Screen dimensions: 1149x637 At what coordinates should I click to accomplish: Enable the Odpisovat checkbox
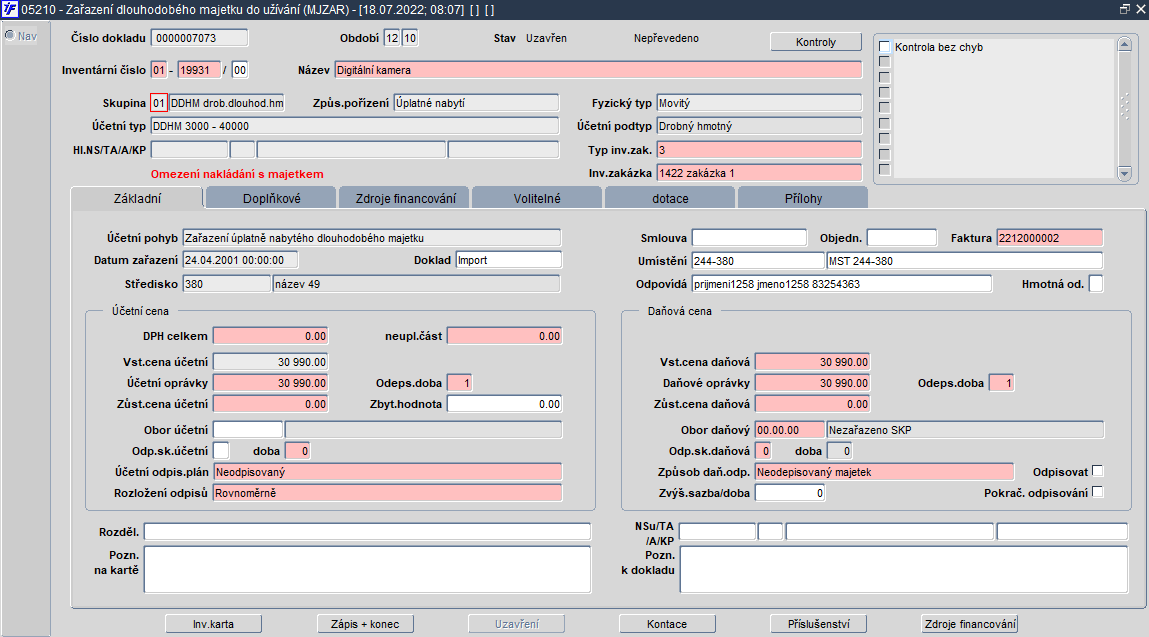pos(1098,471)
